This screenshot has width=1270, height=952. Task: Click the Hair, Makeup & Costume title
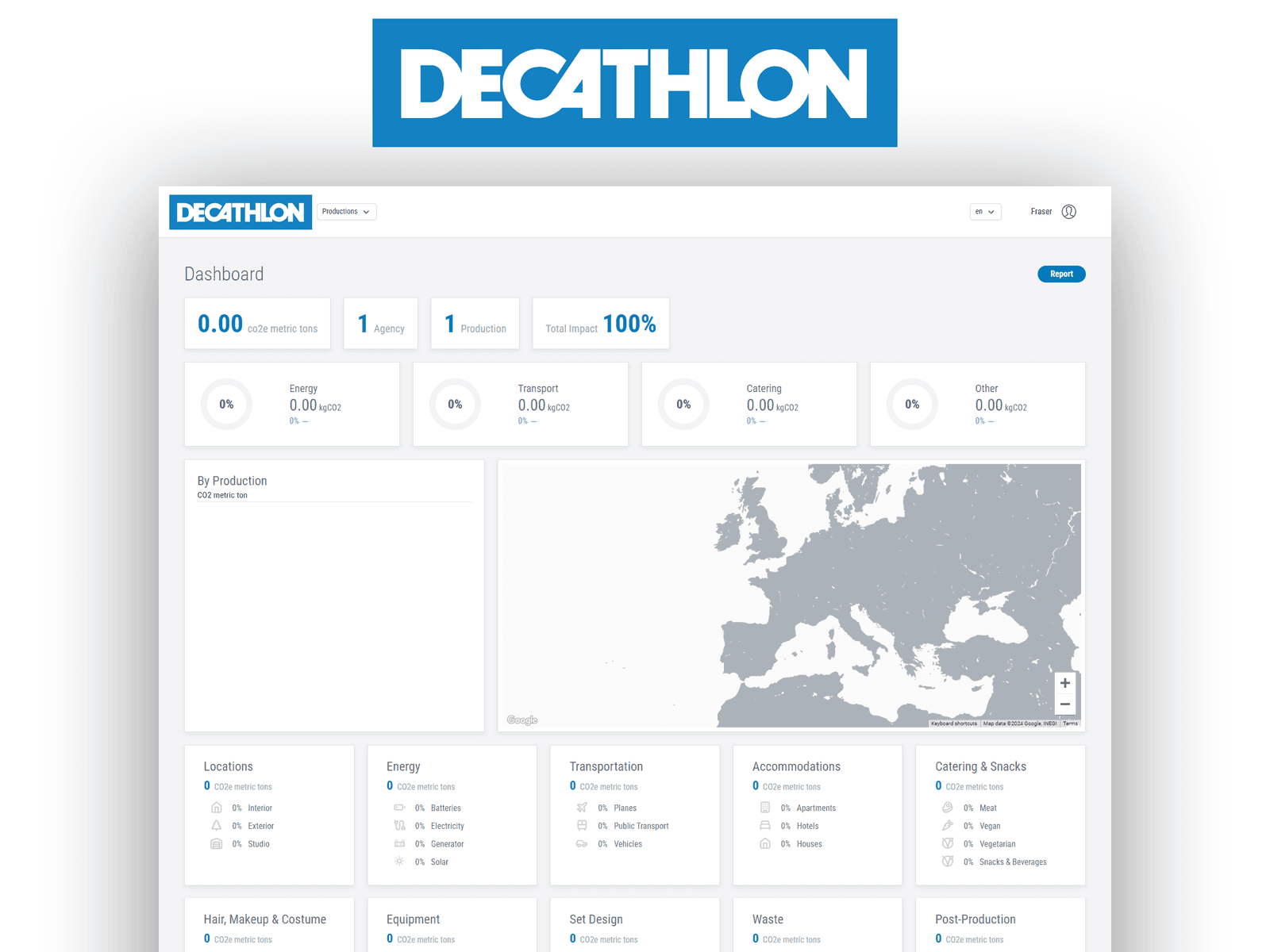(264, 919)
